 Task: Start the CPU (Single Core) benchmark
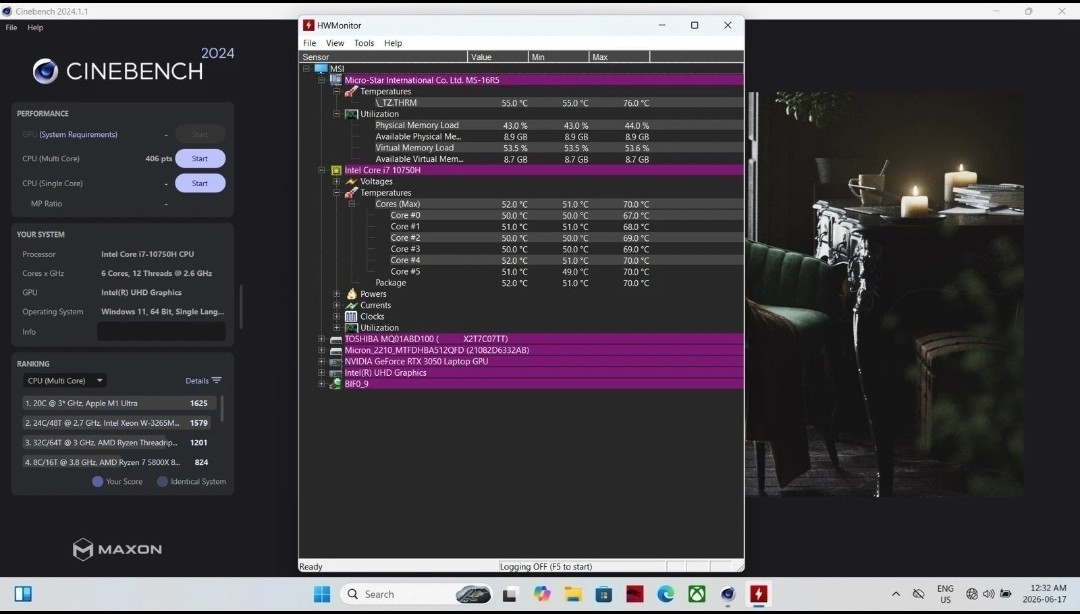(200, 183)
